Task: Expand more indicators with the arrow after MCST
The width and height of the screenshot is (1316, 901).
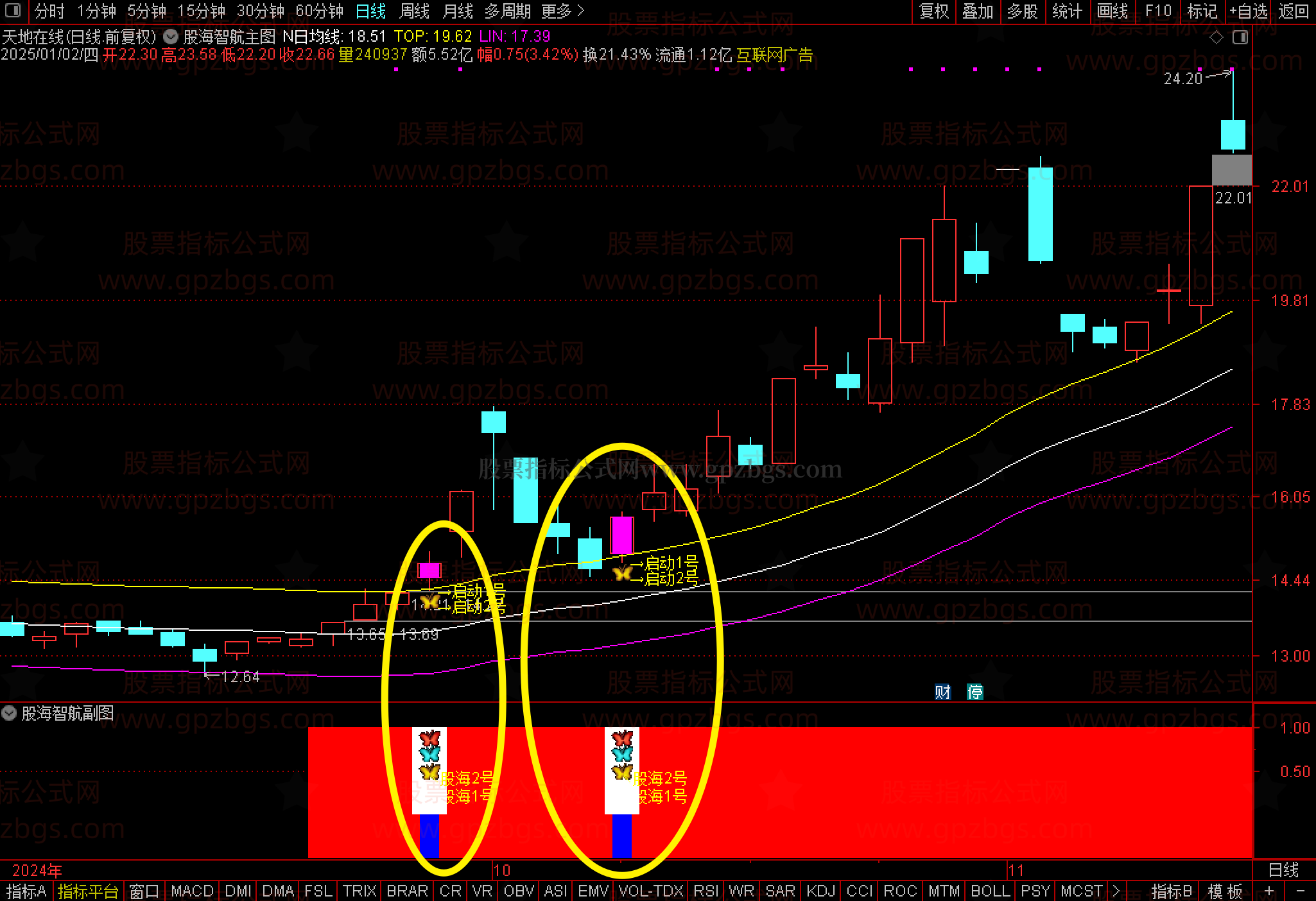Action: pos(1116,891)
